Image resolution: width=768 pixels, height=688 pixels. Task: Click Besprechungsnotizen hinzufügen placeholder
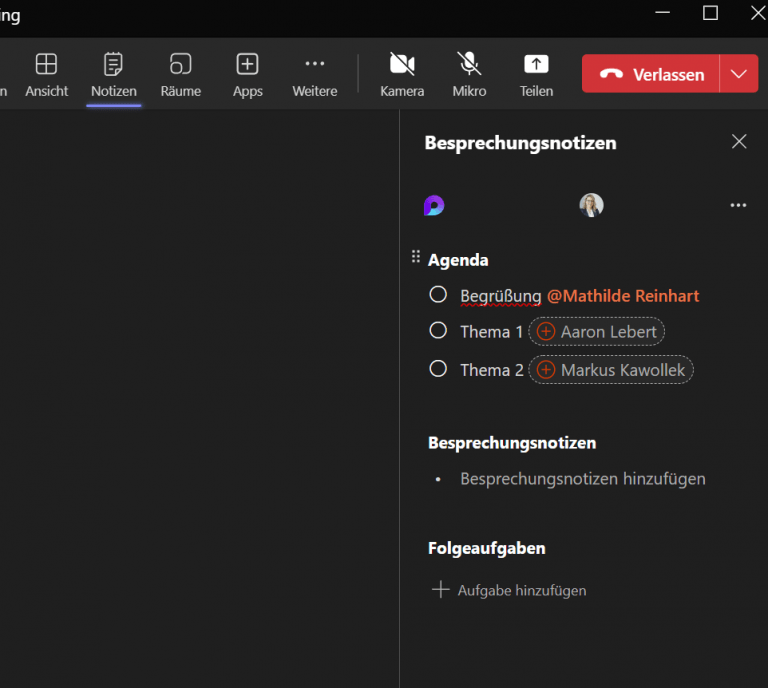583,479
